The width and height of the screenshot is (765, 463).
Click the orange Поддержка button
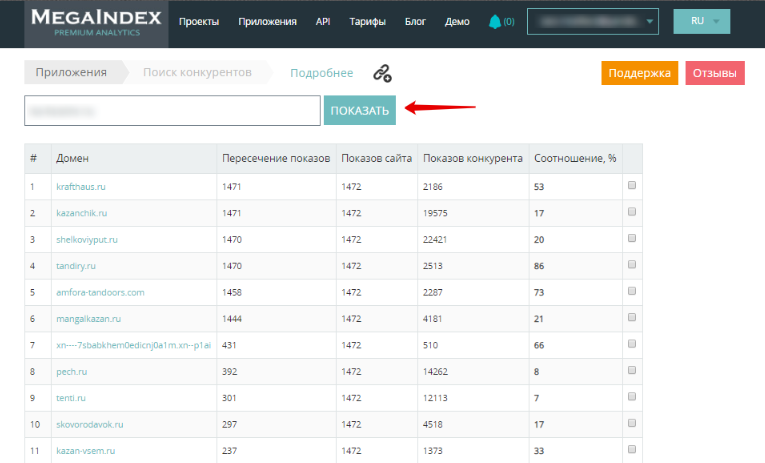coord(640,73)
